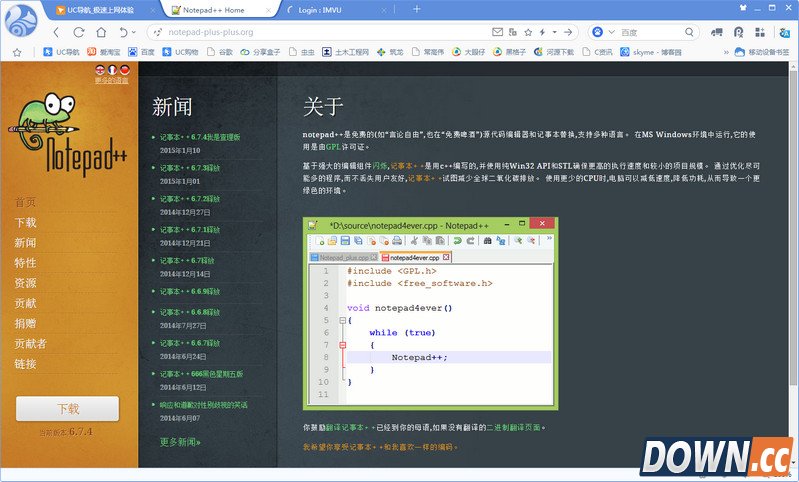The image size is (799, 482).
Task: Click the UC browser logo avatar
Action: pos(20,20)
